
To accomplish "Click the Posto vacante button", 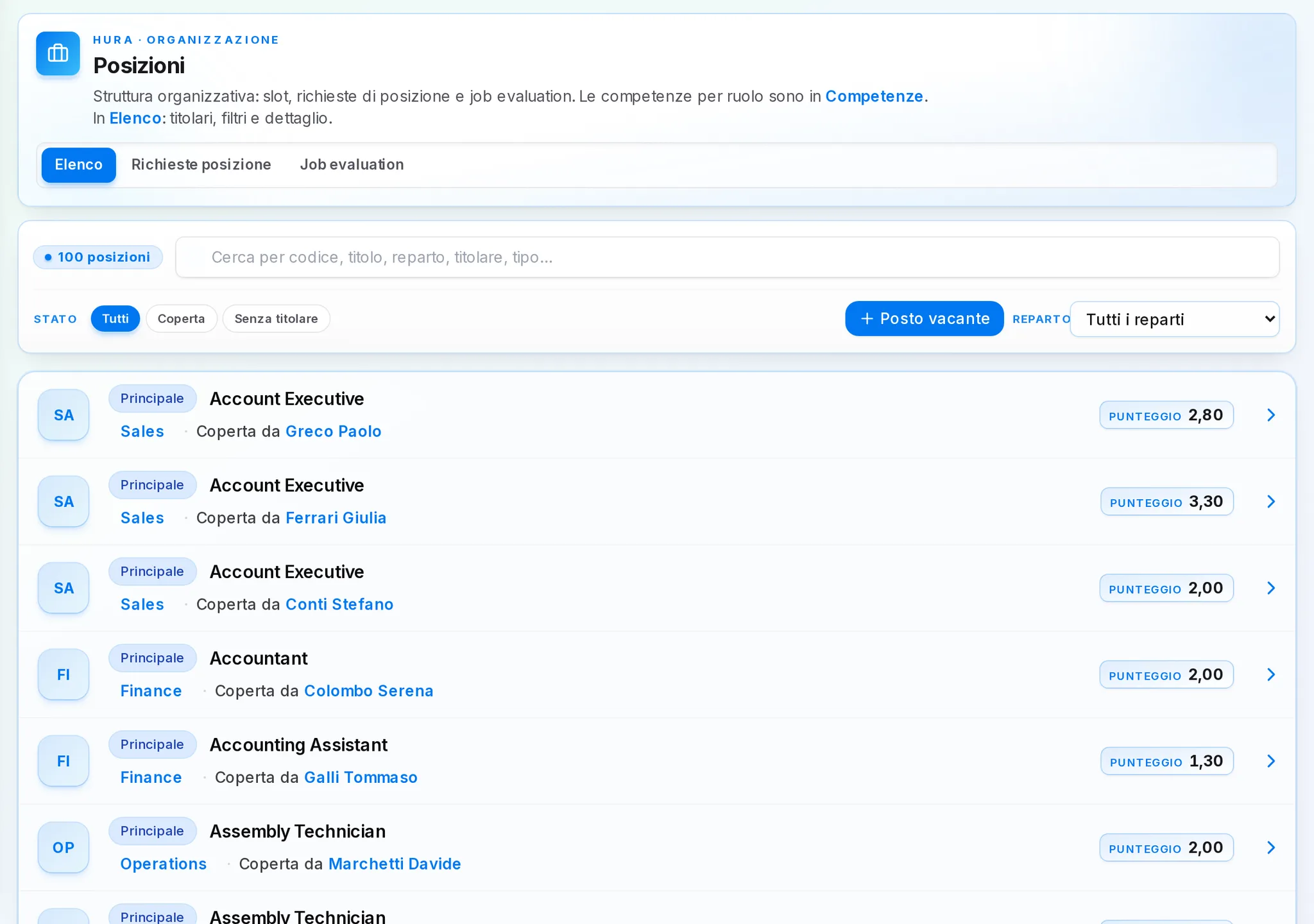I will click(x=924, y=319).
